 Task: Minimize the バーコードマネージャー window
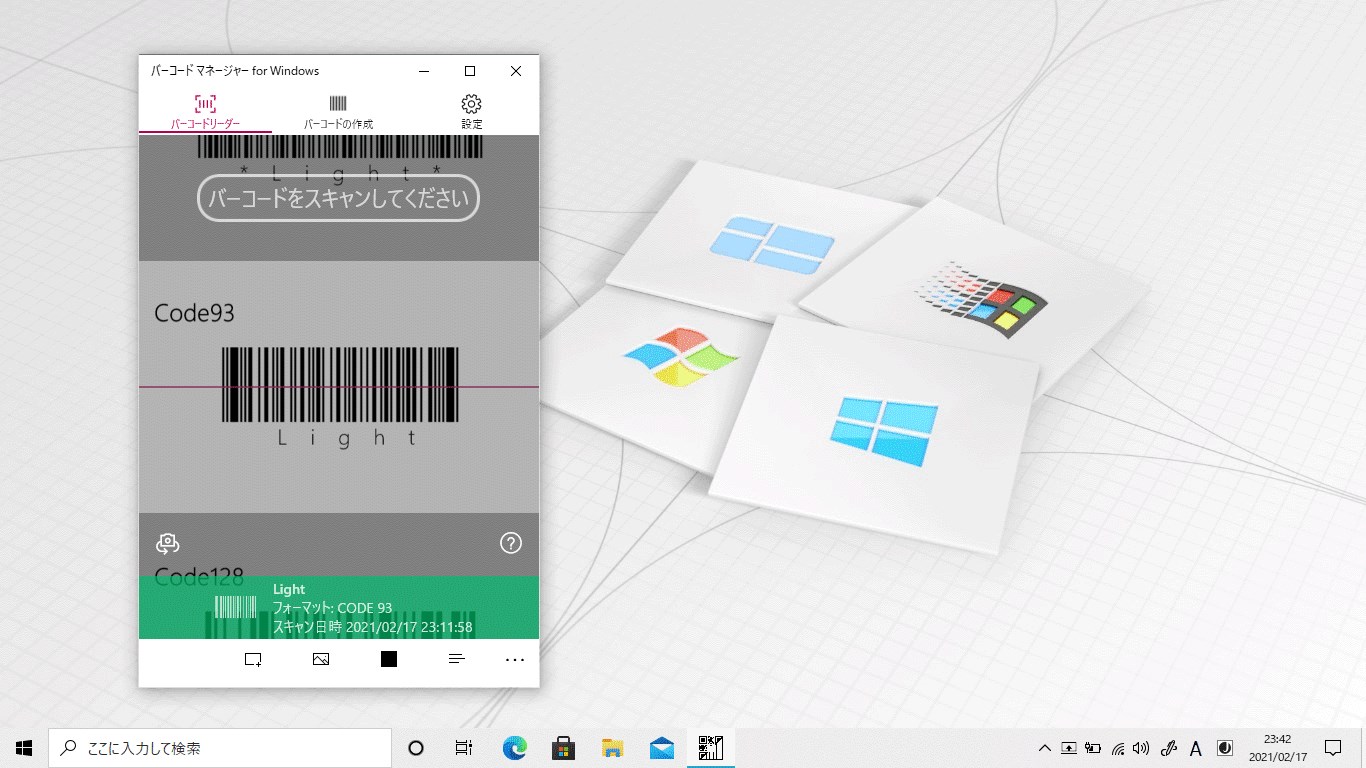point(424,71)
